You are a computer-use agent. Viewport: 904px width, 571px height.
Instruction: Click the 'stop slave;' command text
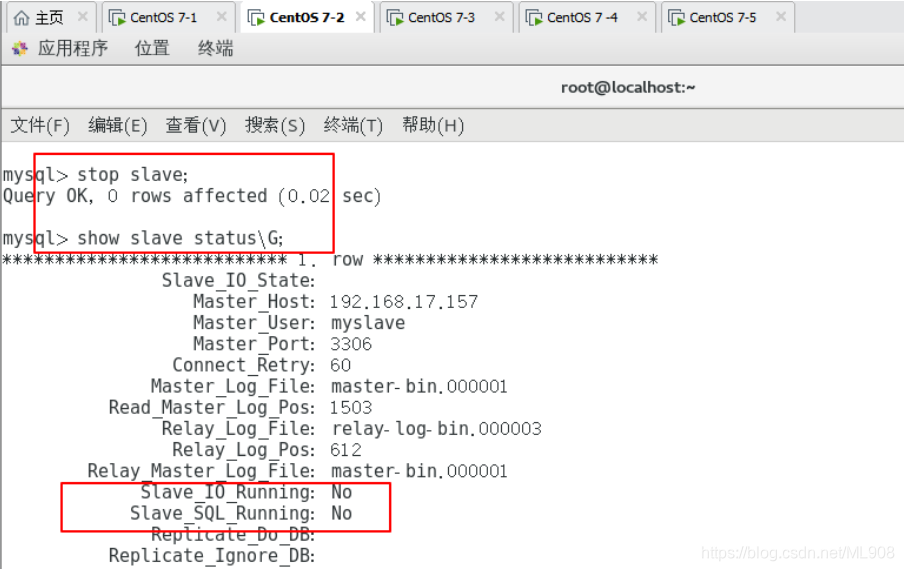pyautogui.click(x=133, y=174)
